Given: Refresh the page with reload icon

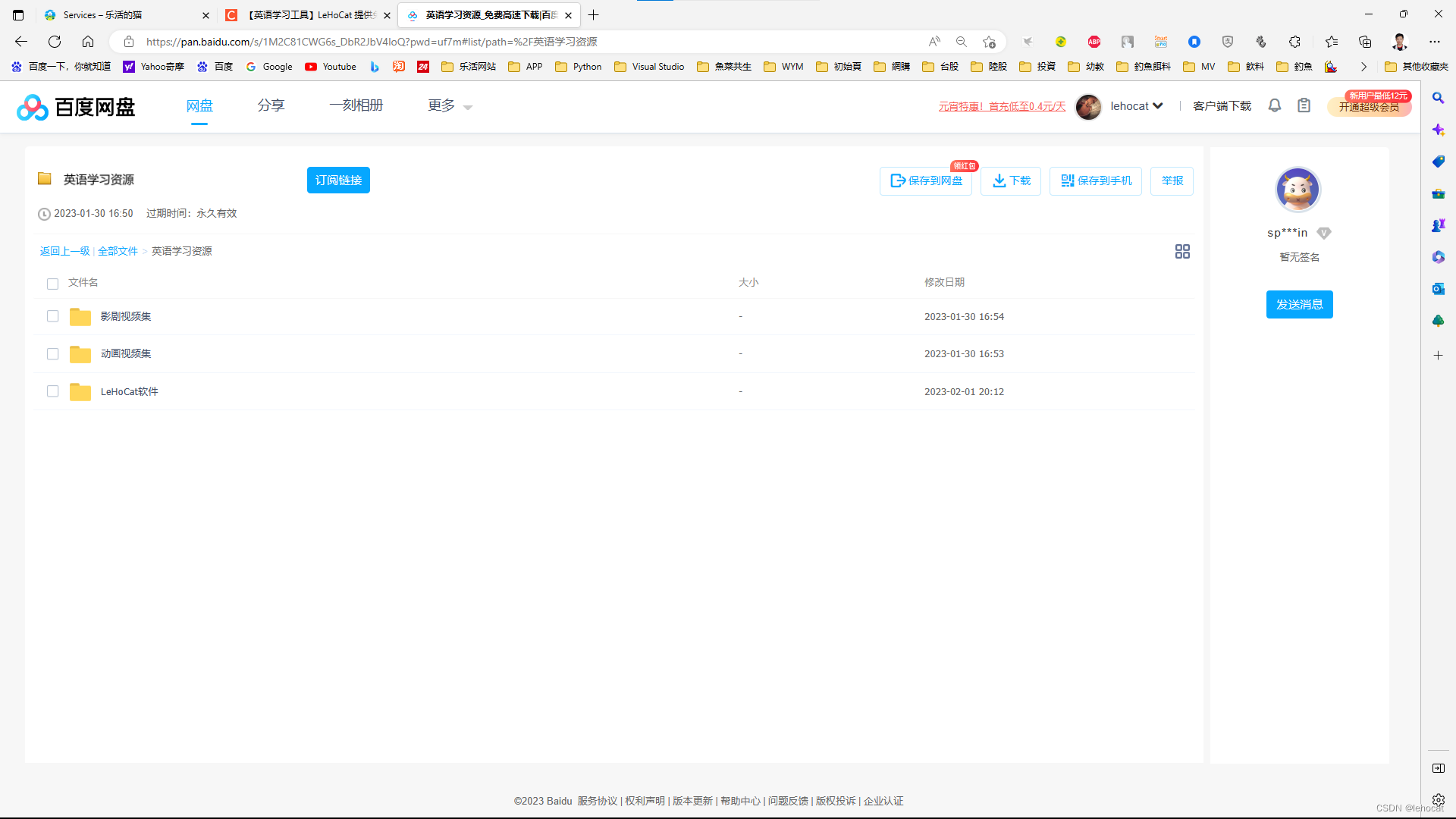Looking at the screenshot, I should point(55,42).
